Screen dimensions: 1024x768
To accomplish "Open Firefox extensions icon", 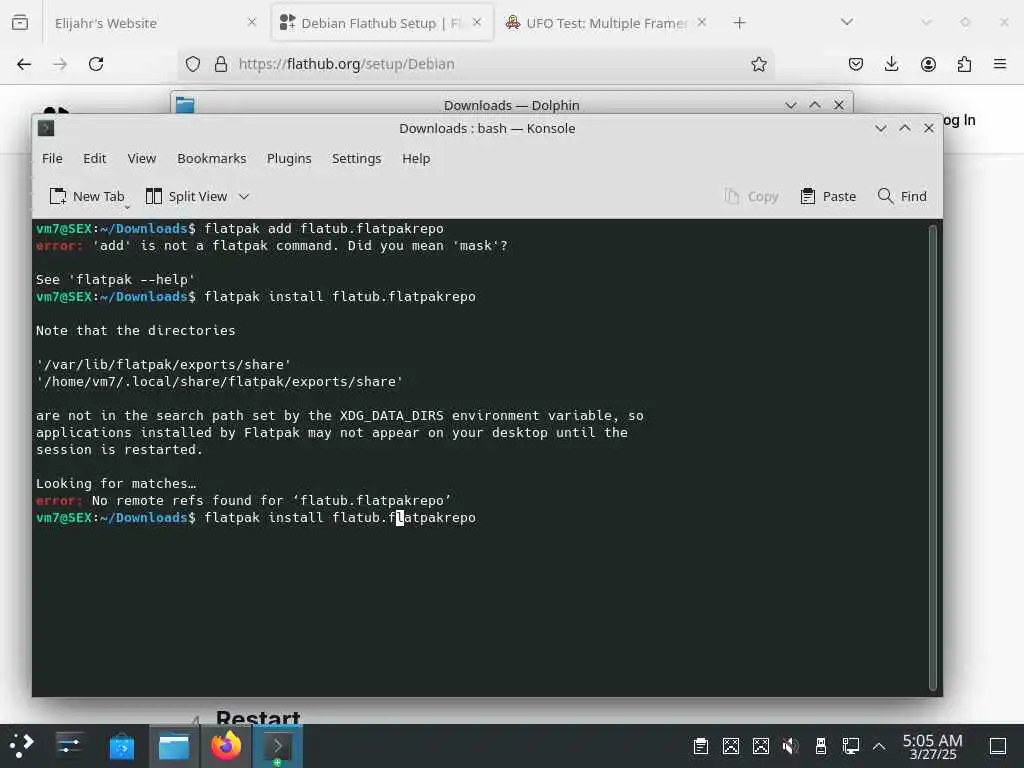I will pos(964,64).
